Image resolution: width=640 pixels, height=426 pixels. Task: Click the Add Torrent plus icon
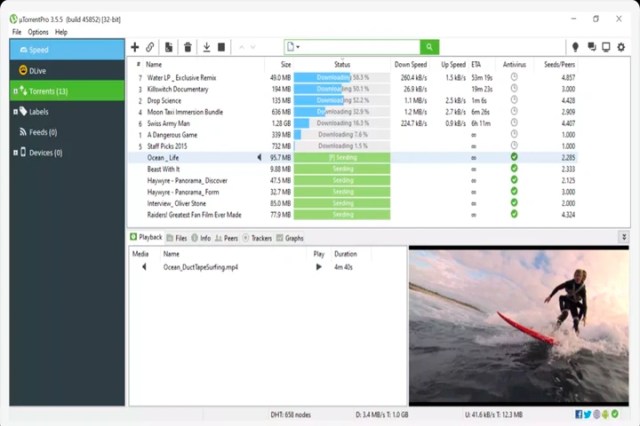(135, 47)
